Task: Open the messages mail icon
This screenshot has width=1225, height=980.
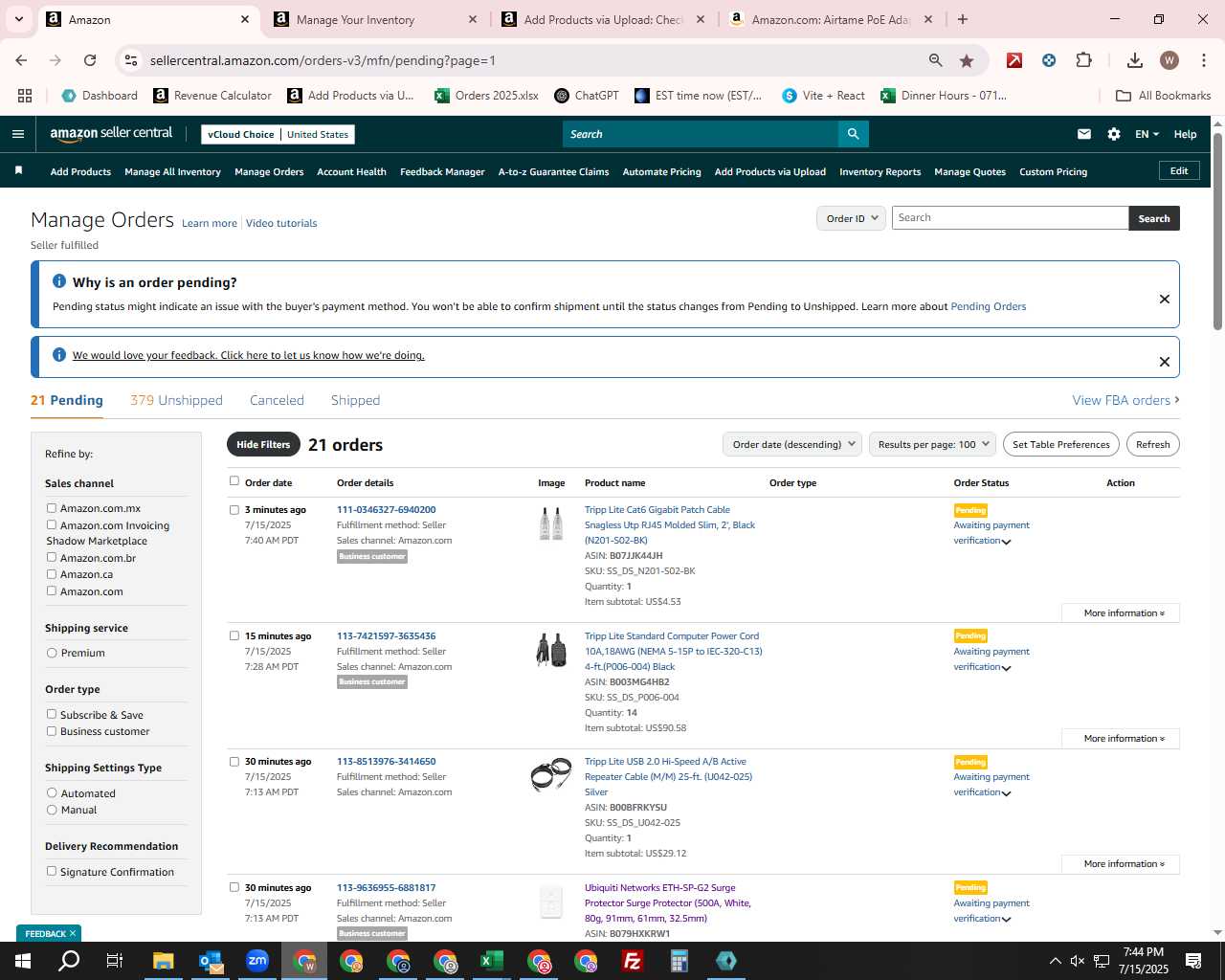Action: coord(1084,134)
